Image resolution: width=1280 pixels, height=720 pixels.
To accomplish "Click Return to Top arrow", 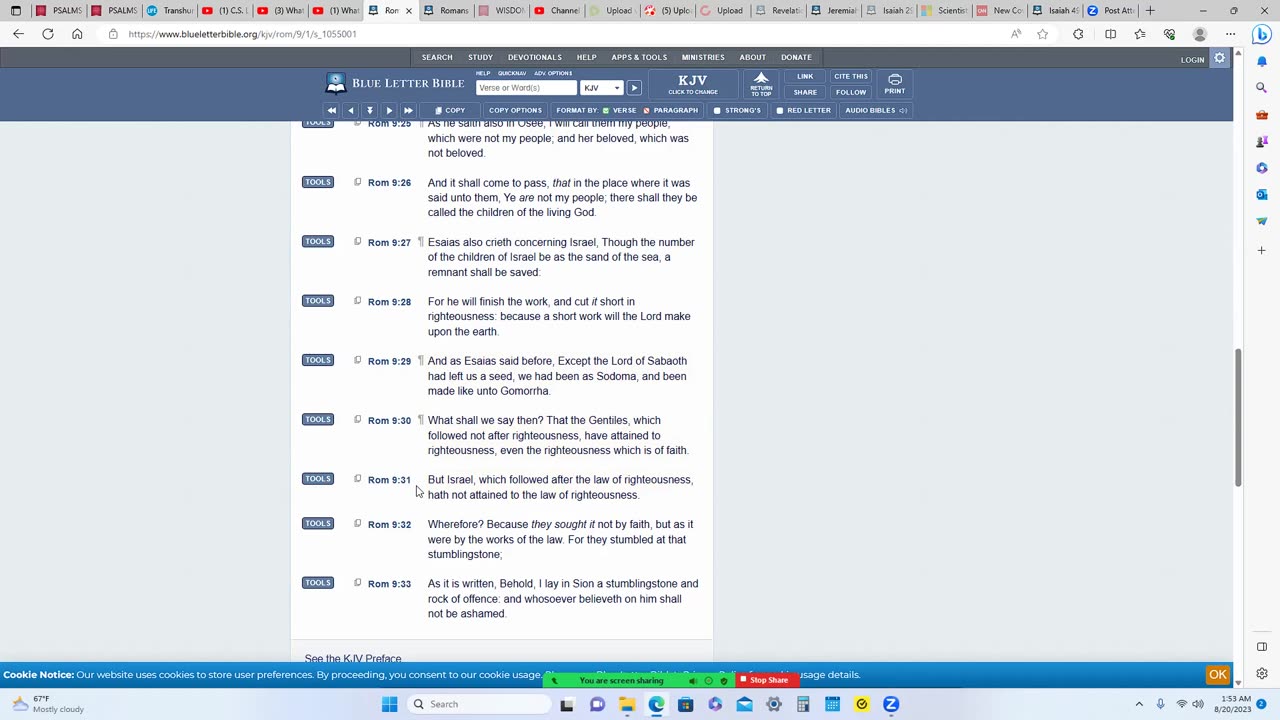I will [761, 83].
